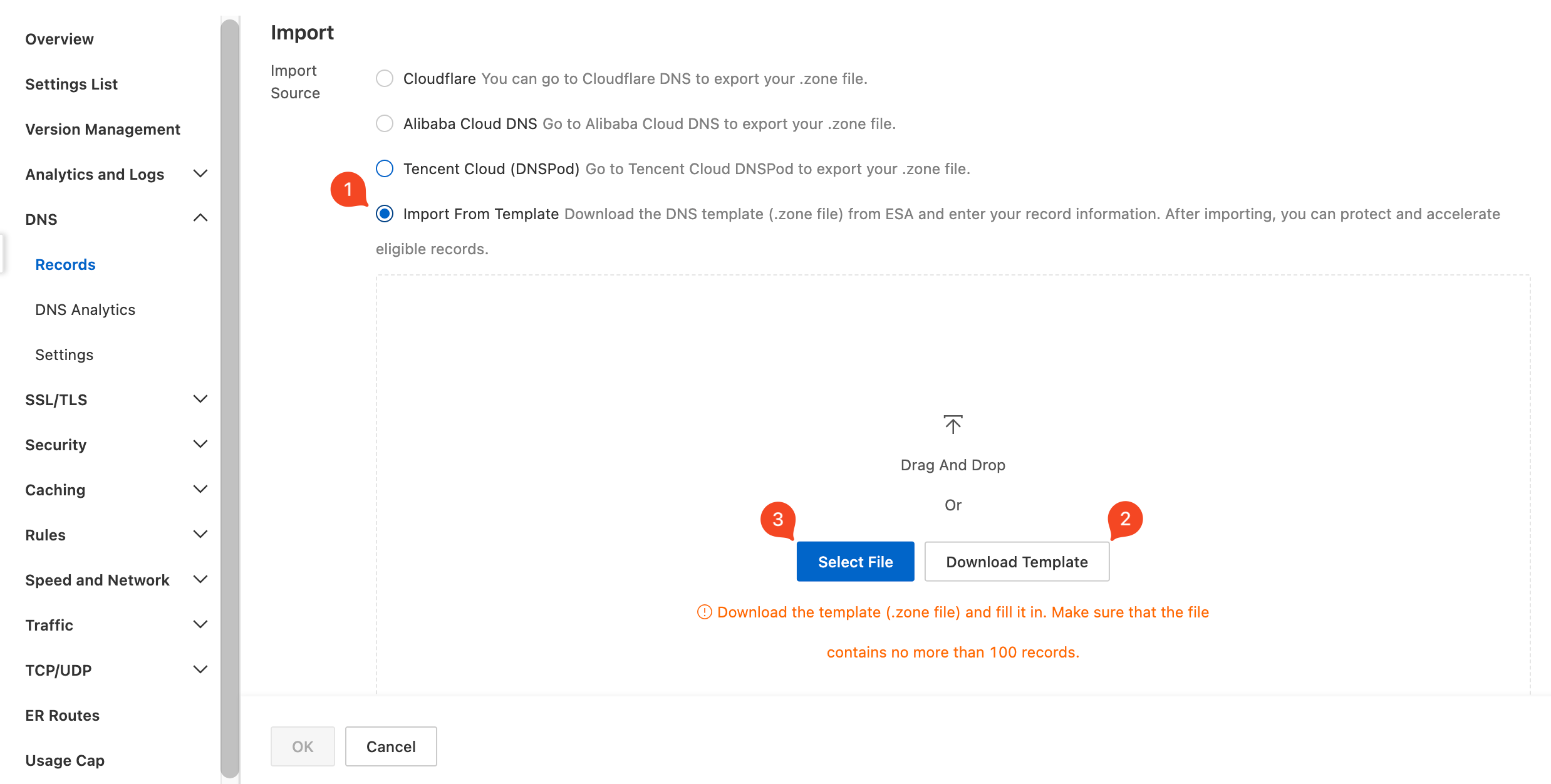Viewport: 1551px width, 784px height.
Task: Click Download Template button
Action: (x=1016, y=562)
